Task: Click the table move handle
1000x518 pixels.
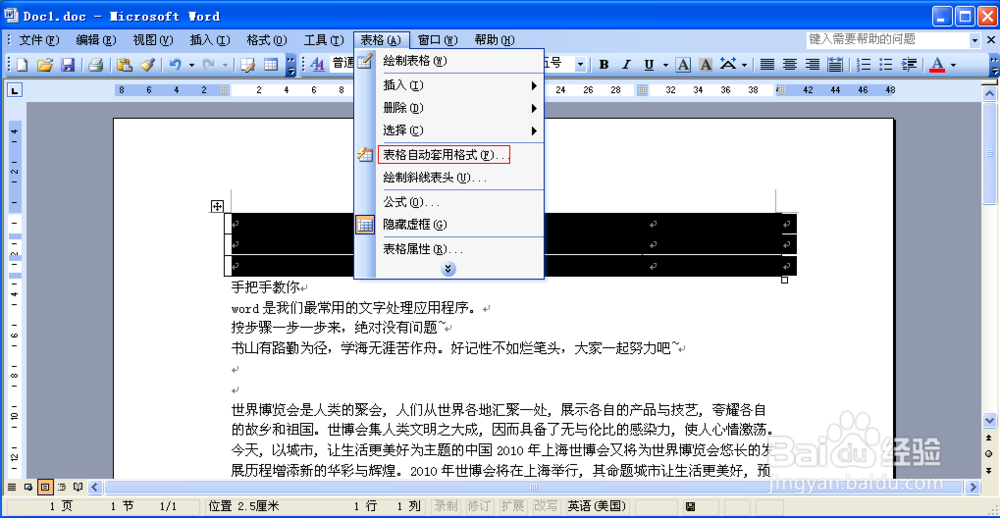Action: 217,205
